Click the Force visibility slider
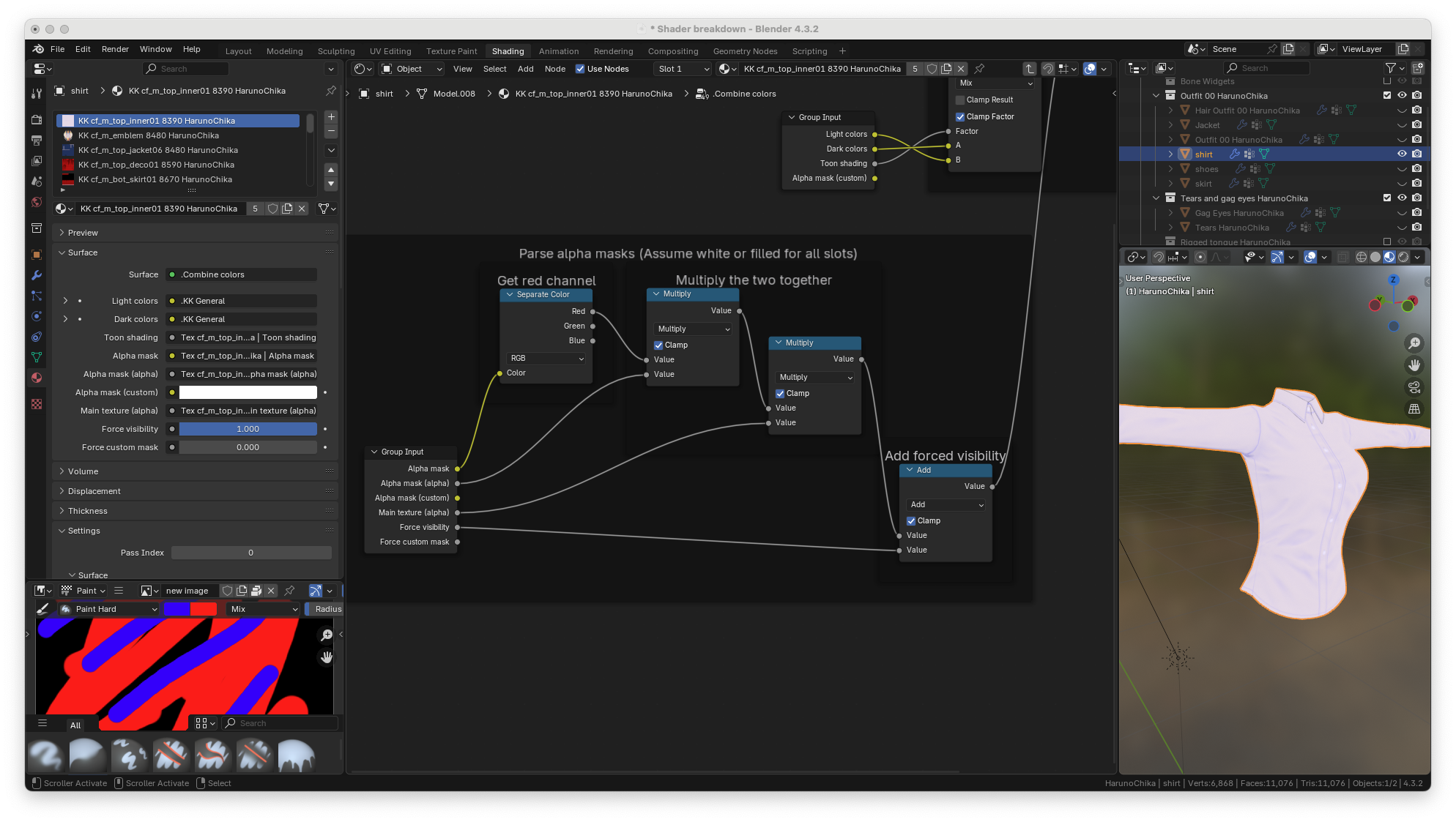This screenshot has height=822, width=1456. 248,429
